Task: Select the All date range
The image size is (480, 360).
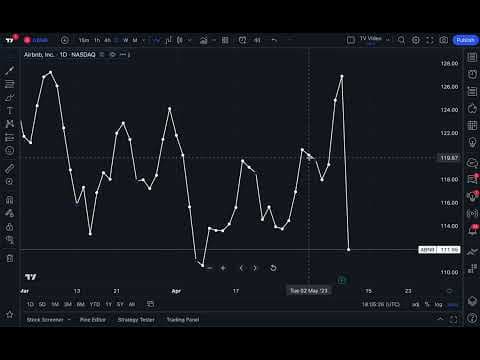Action: click(x=132, y=304)
